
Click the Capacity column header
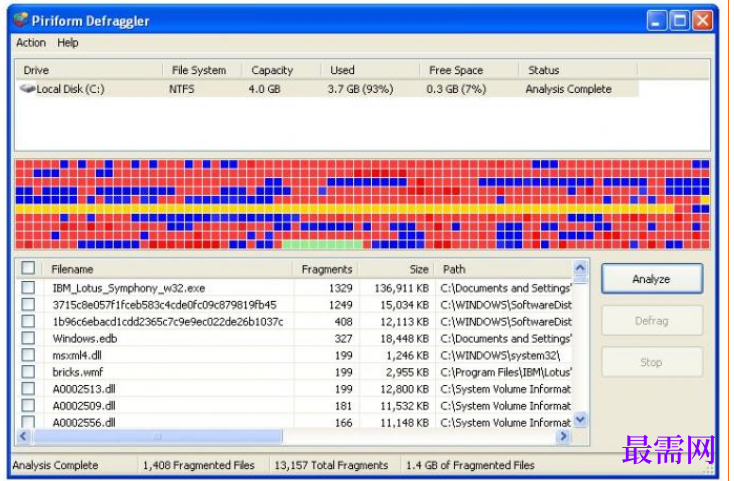(x=281, y=70)
